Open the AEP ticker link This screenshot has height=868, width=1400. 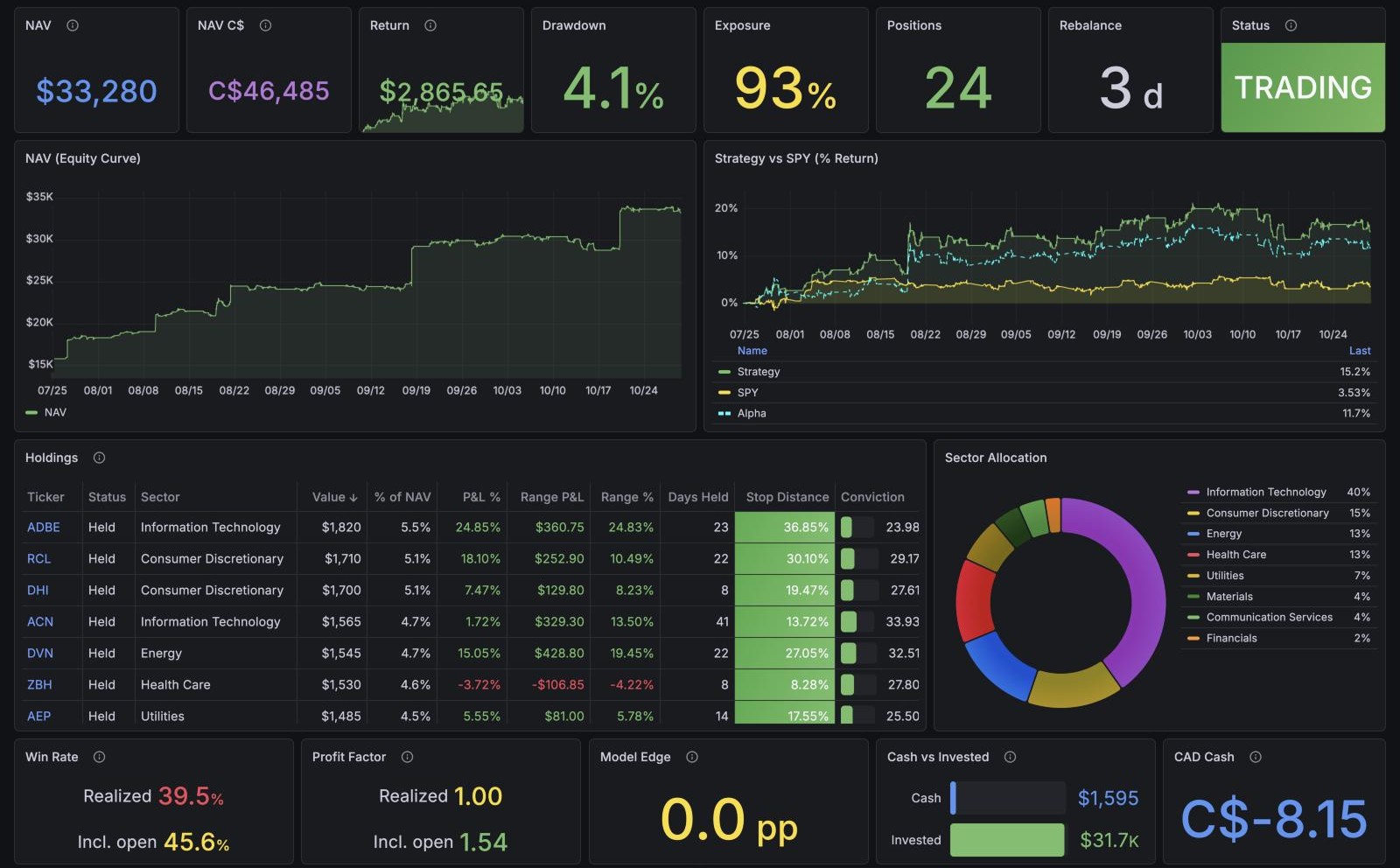tap(38, 716)
